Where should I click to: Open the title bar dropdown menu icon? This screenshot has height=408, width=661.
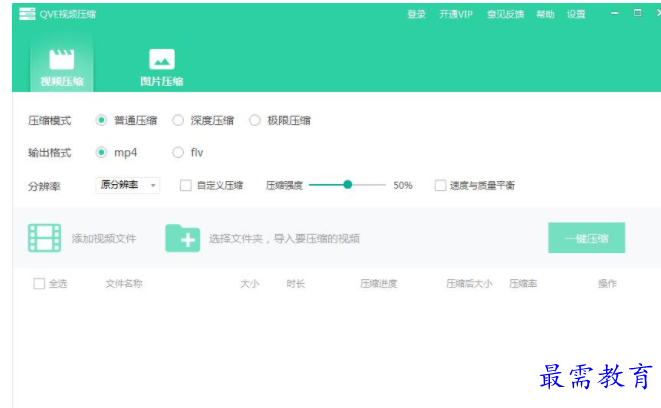click(612, 14)
